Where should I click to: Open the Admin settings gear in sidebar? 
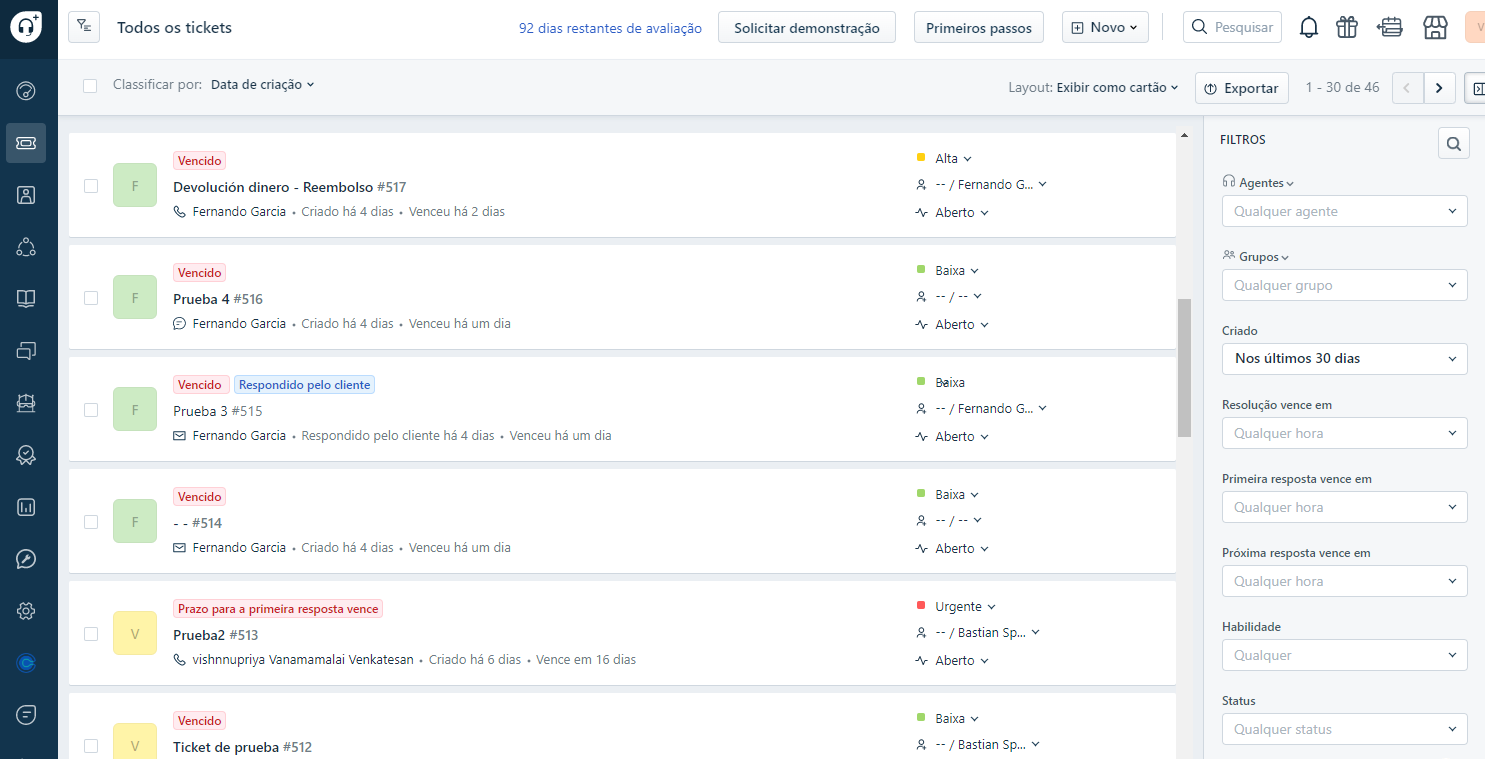27,611
